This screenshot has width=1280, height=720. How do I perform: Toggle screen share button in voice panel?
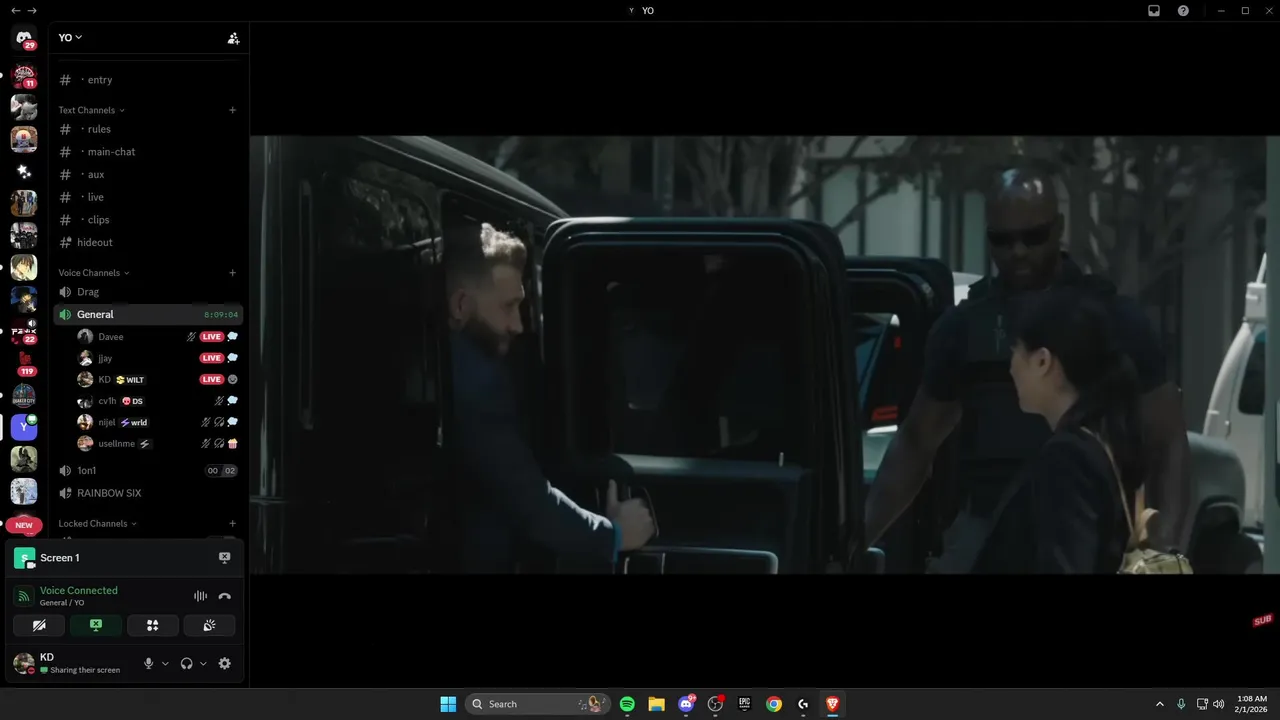pos(96,625)
